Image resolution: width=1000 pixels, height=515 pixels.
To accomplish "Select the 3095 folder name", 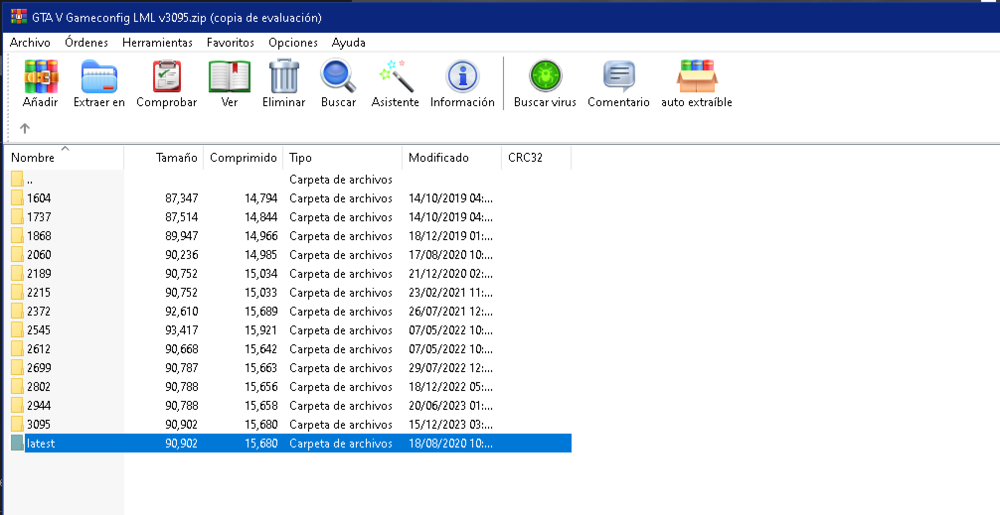I will tap(39, 424).
